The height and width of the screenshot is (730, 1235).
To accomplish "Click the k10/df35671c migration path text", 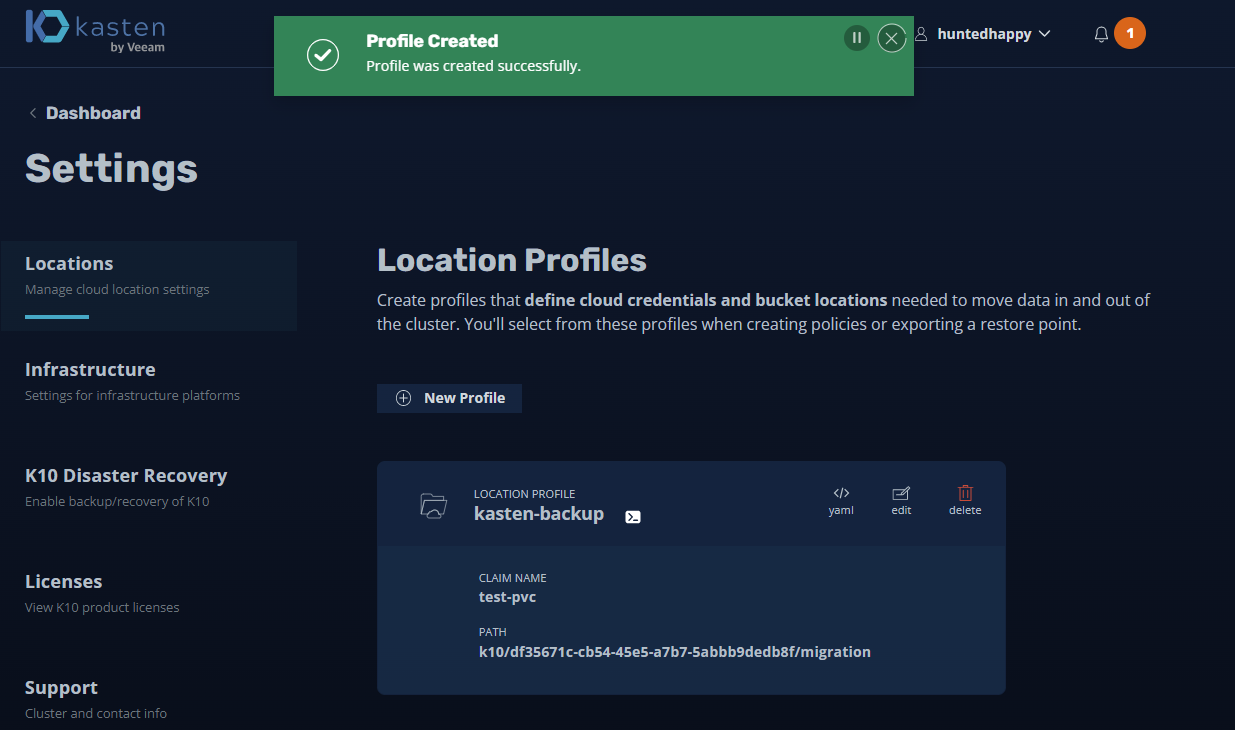I will [x=675, y=652].
